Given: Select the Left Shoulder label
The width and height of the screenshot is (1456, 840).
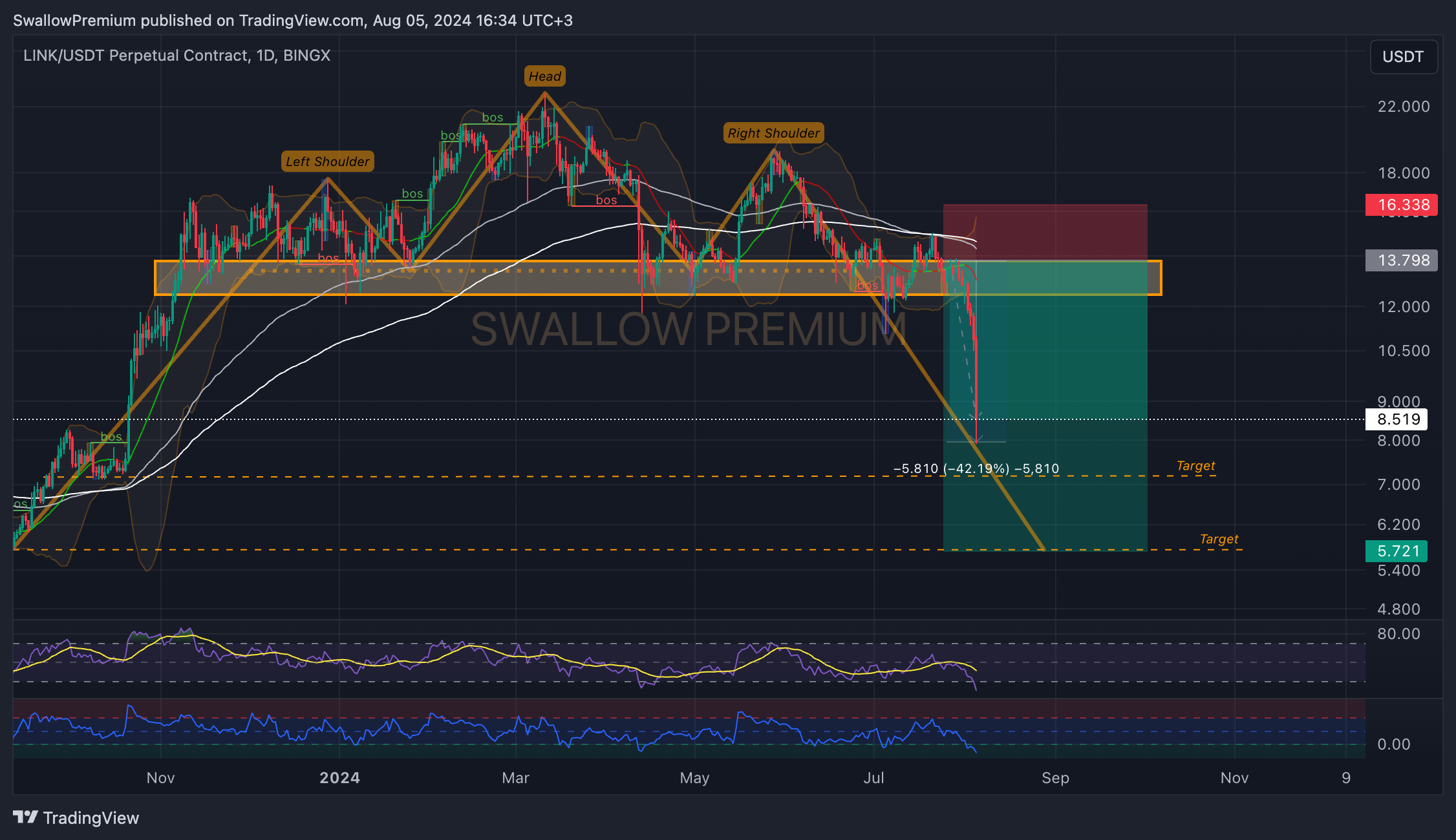Looking at the screenshot, I should (328, 162).
